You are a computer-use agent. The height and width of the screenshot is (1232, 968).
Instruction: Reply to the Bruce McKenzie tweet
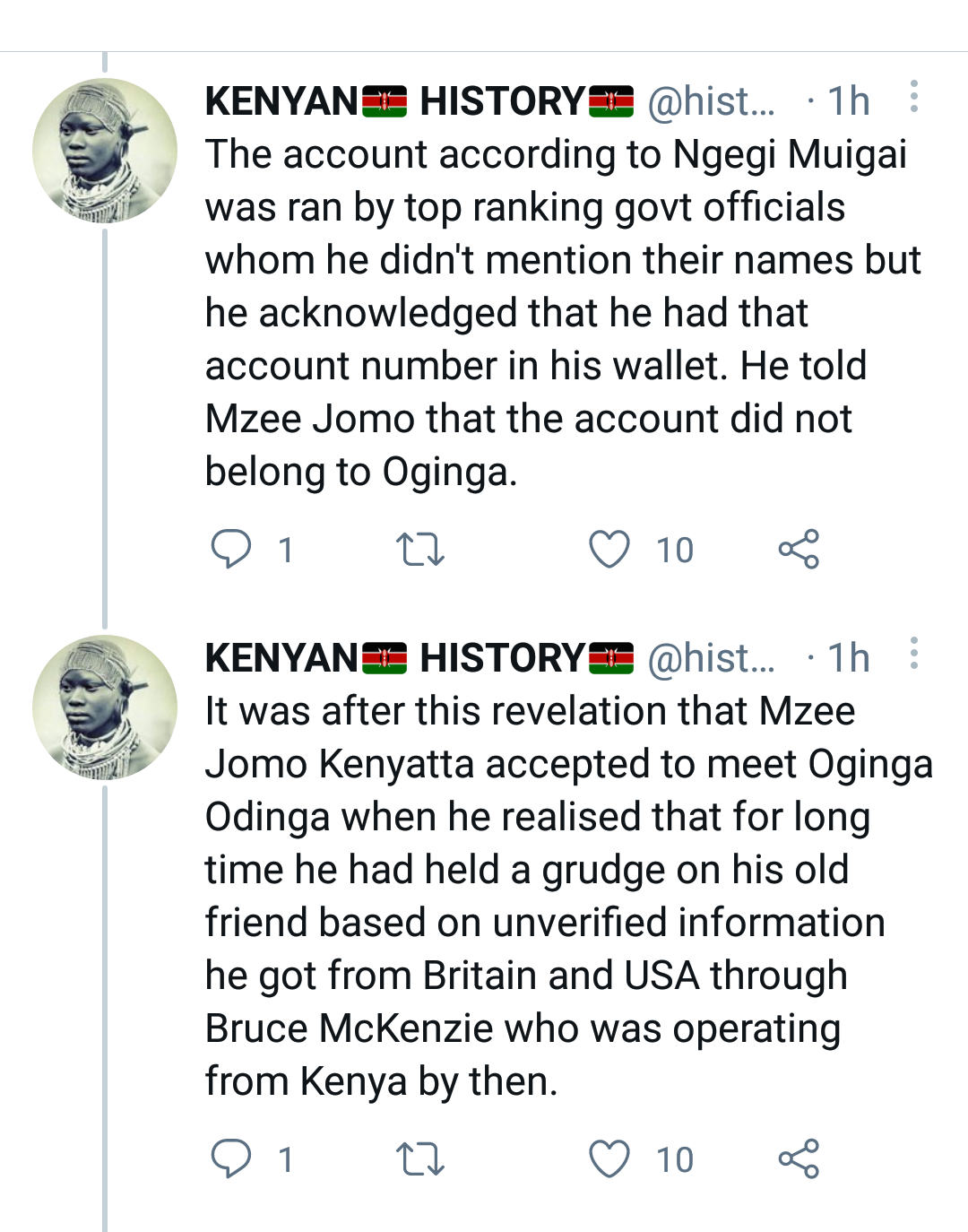pyautogui.click(x=231, y=1158)
